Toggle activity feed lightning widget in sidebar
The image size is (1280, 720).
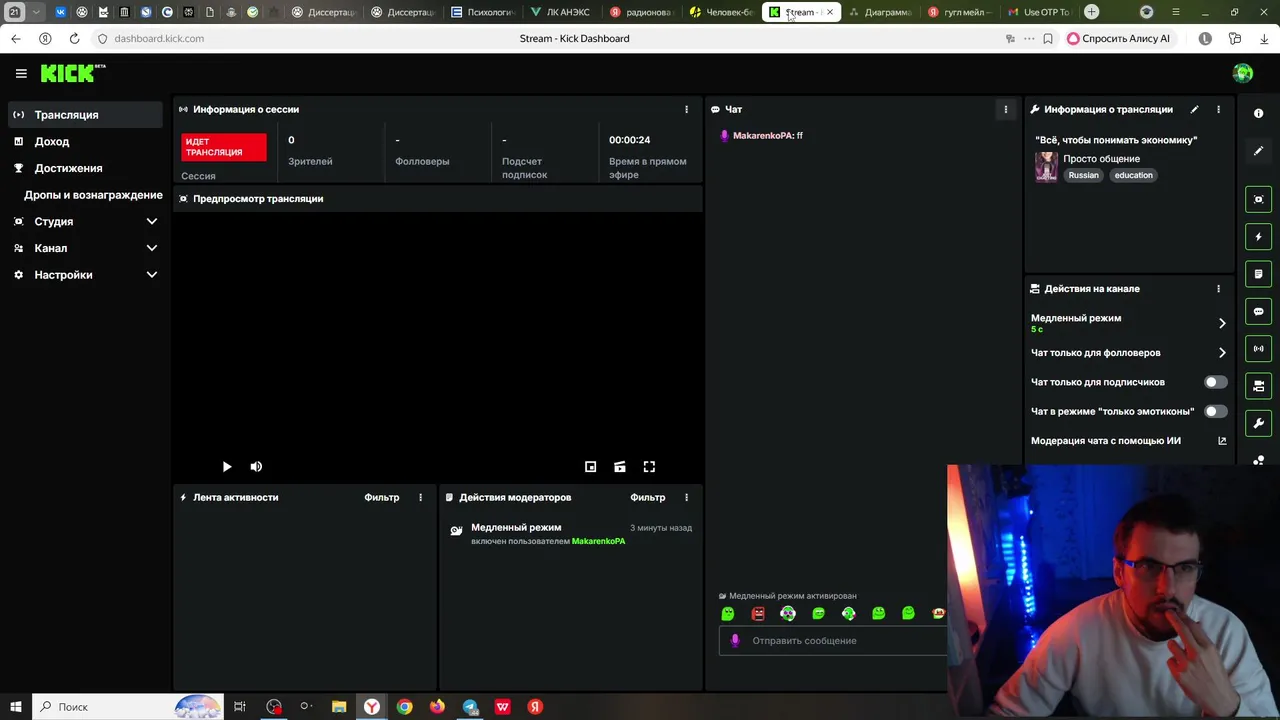1259,237
